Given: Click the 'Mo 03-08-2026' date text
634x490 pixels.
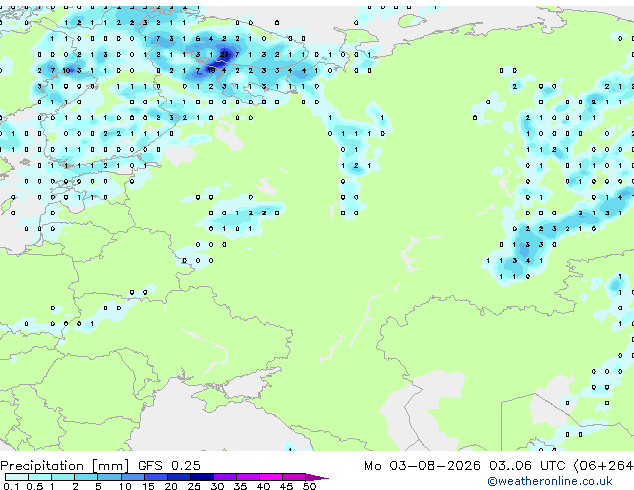Looking at the screenshot, I should (422, 466).
